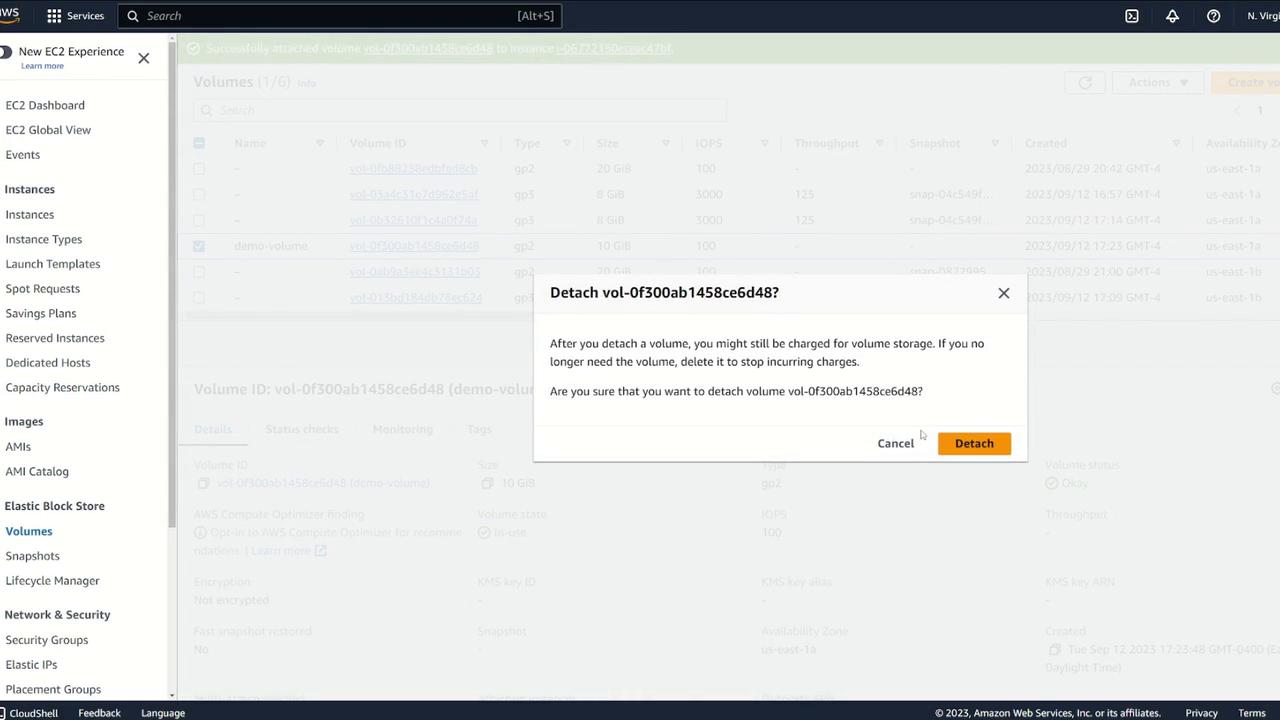Open the Tags tab
Viewport: 1280px width, 720px height.
point(479,429)
